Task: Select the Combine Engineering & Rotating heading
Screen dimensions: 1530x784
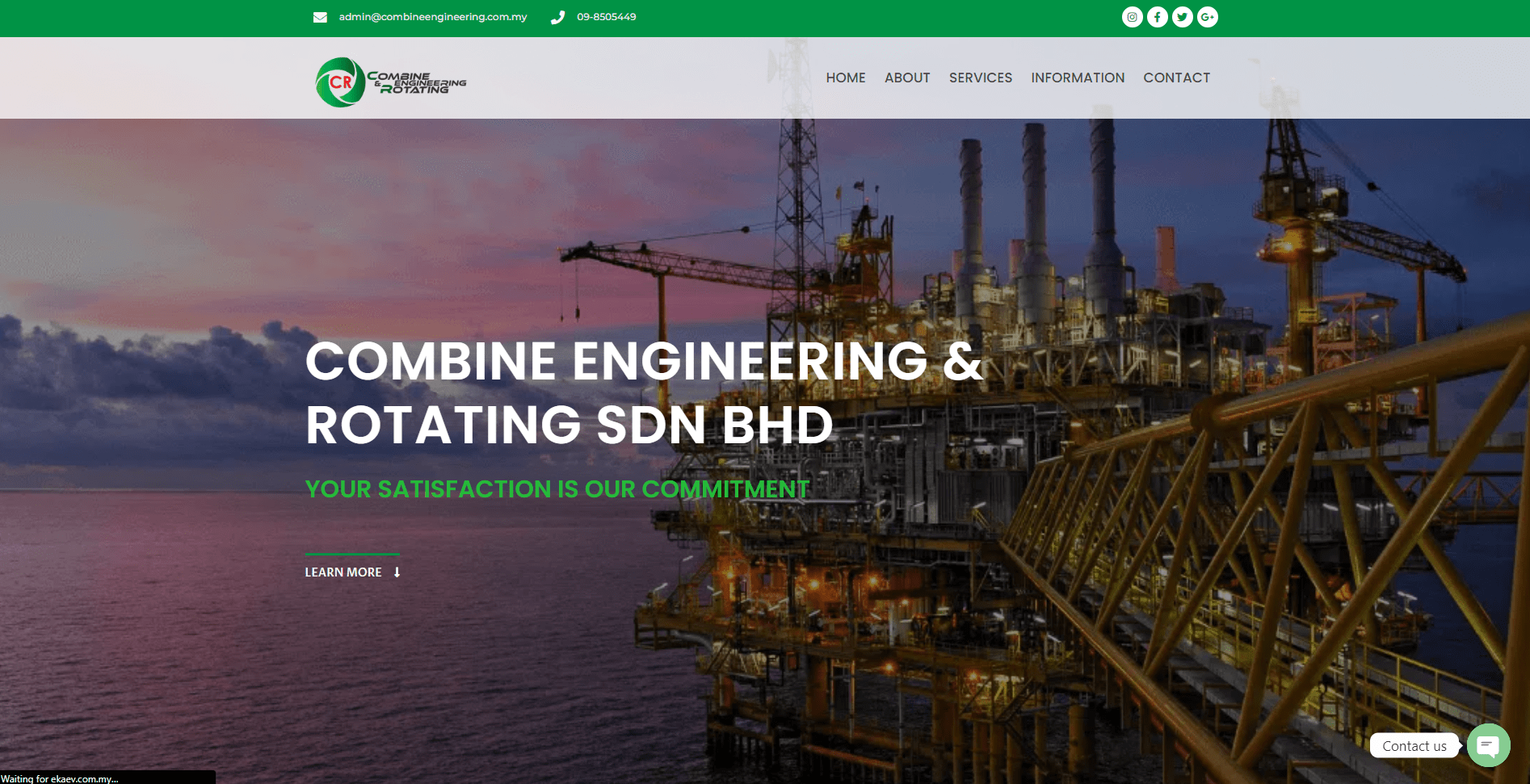Action: point(644,392)
